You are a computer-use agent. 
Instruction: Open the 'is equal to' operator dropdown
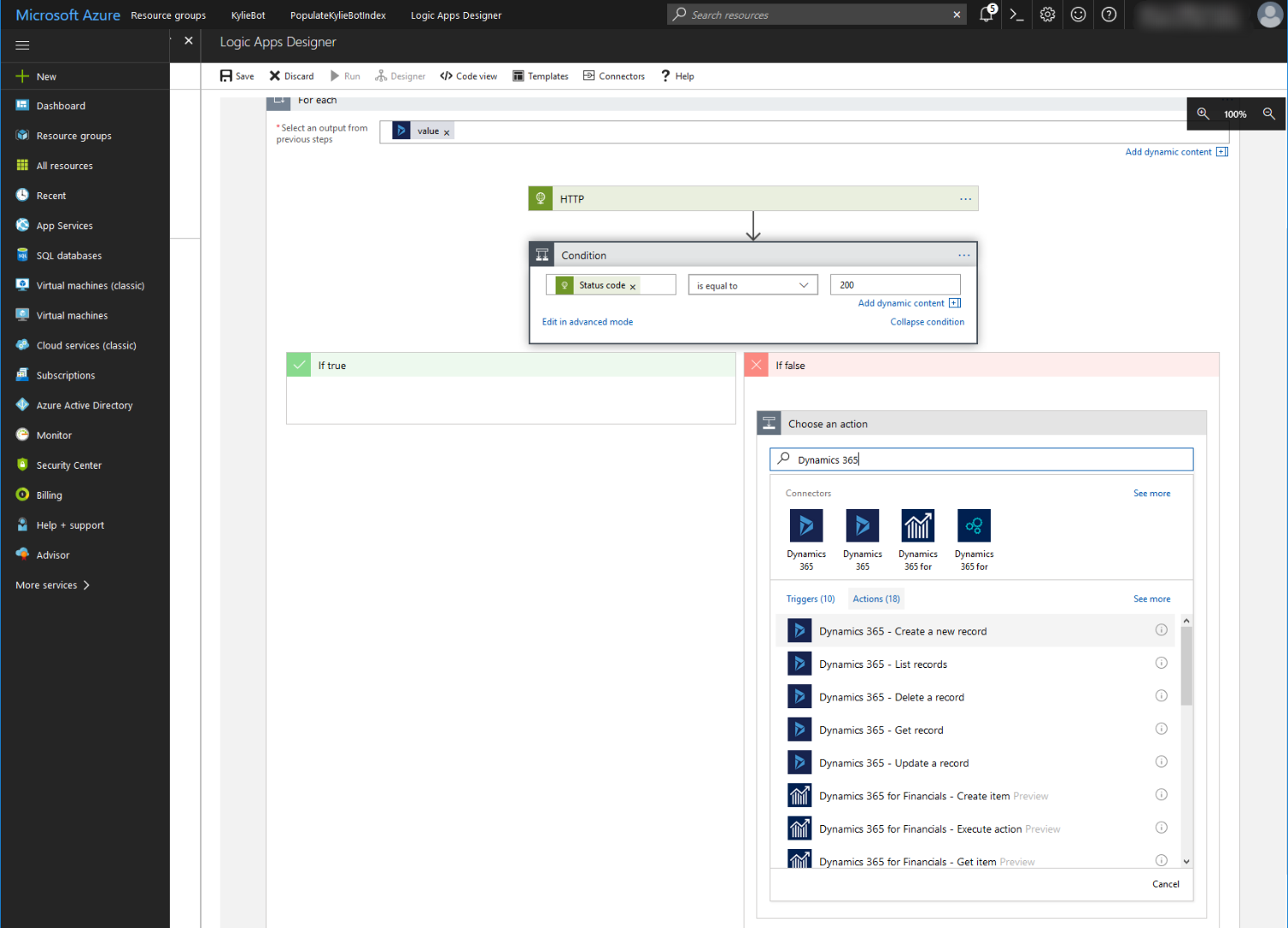click(753, 285)
